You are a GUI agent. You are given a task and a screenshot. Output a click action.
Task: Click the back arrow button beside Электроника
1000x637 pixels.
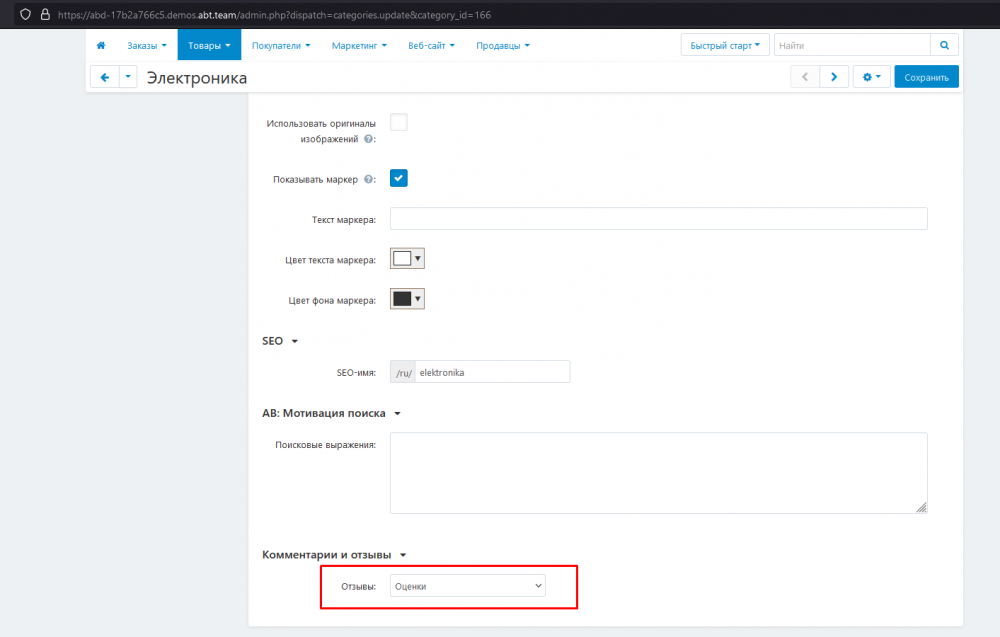(x=104, y=77)
